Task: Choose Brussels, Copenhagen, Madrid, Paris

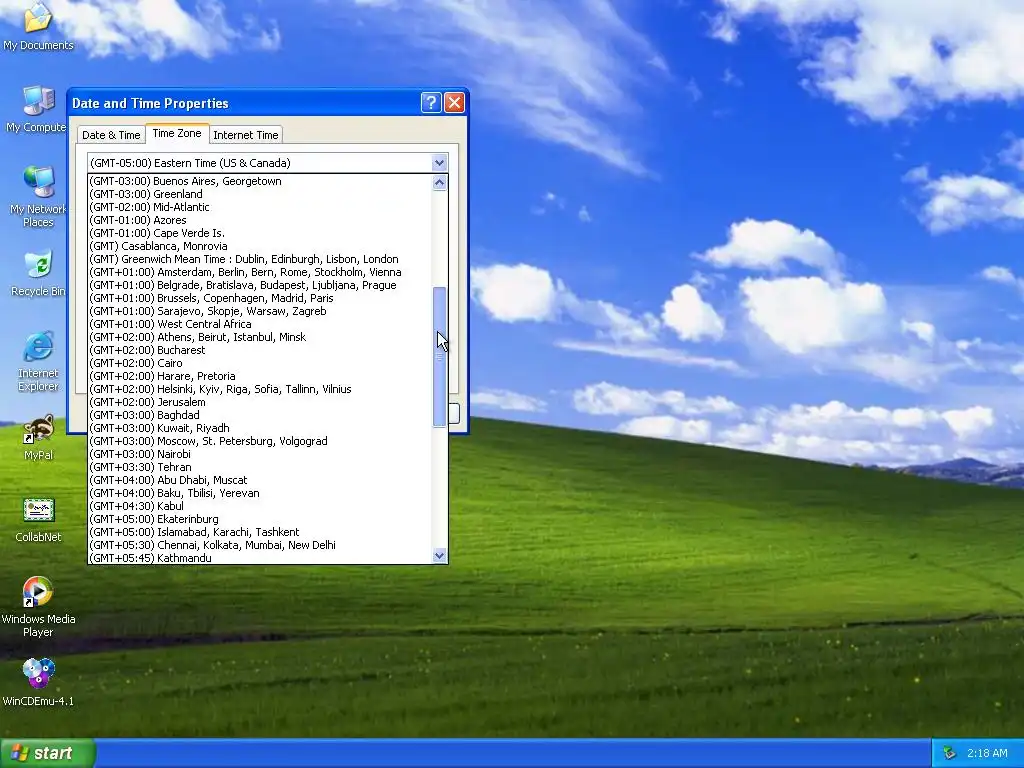Action: click(x=260, y=298)
